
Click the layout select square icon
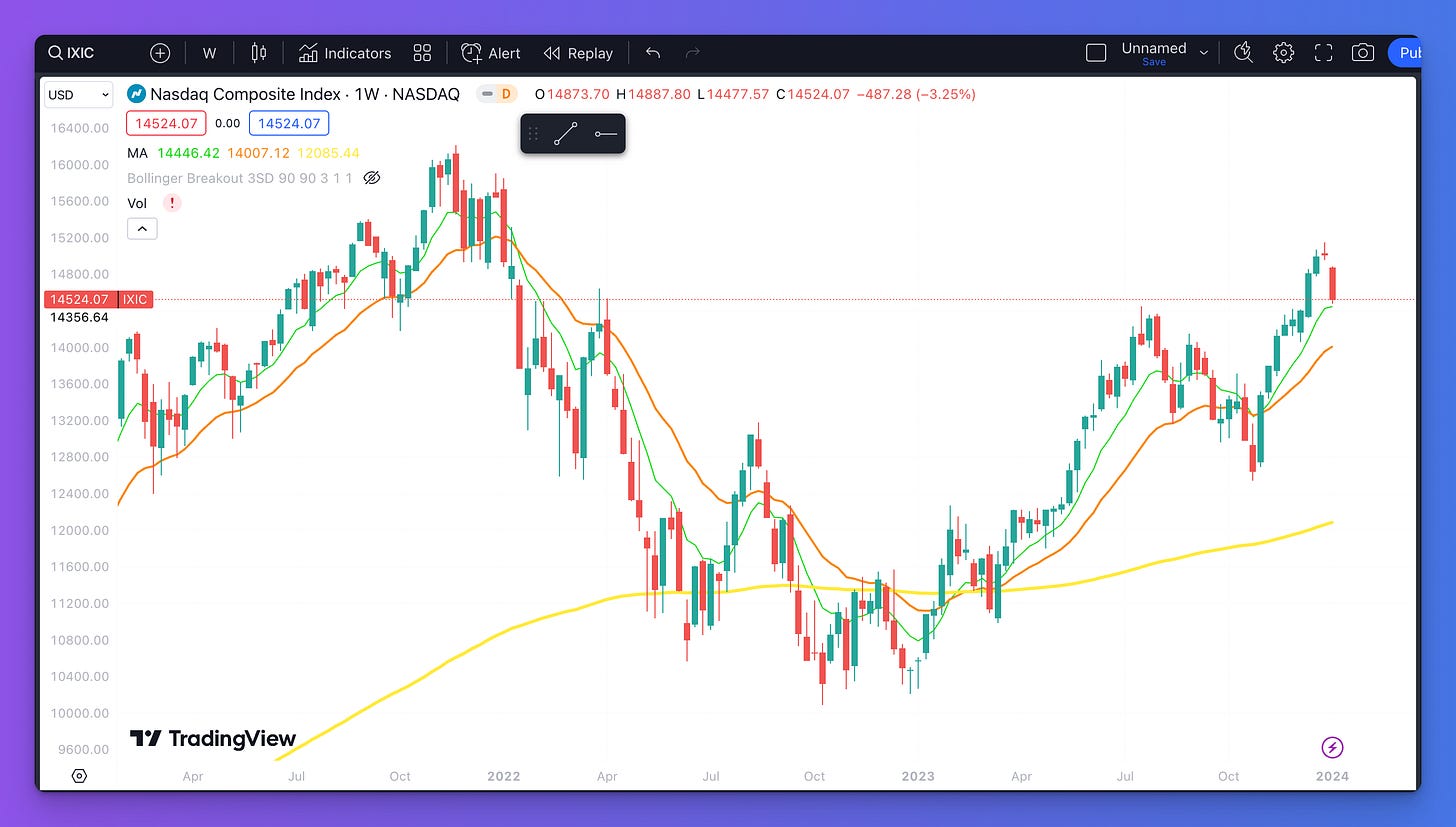pyautogui.click(x=1096, y=53)
